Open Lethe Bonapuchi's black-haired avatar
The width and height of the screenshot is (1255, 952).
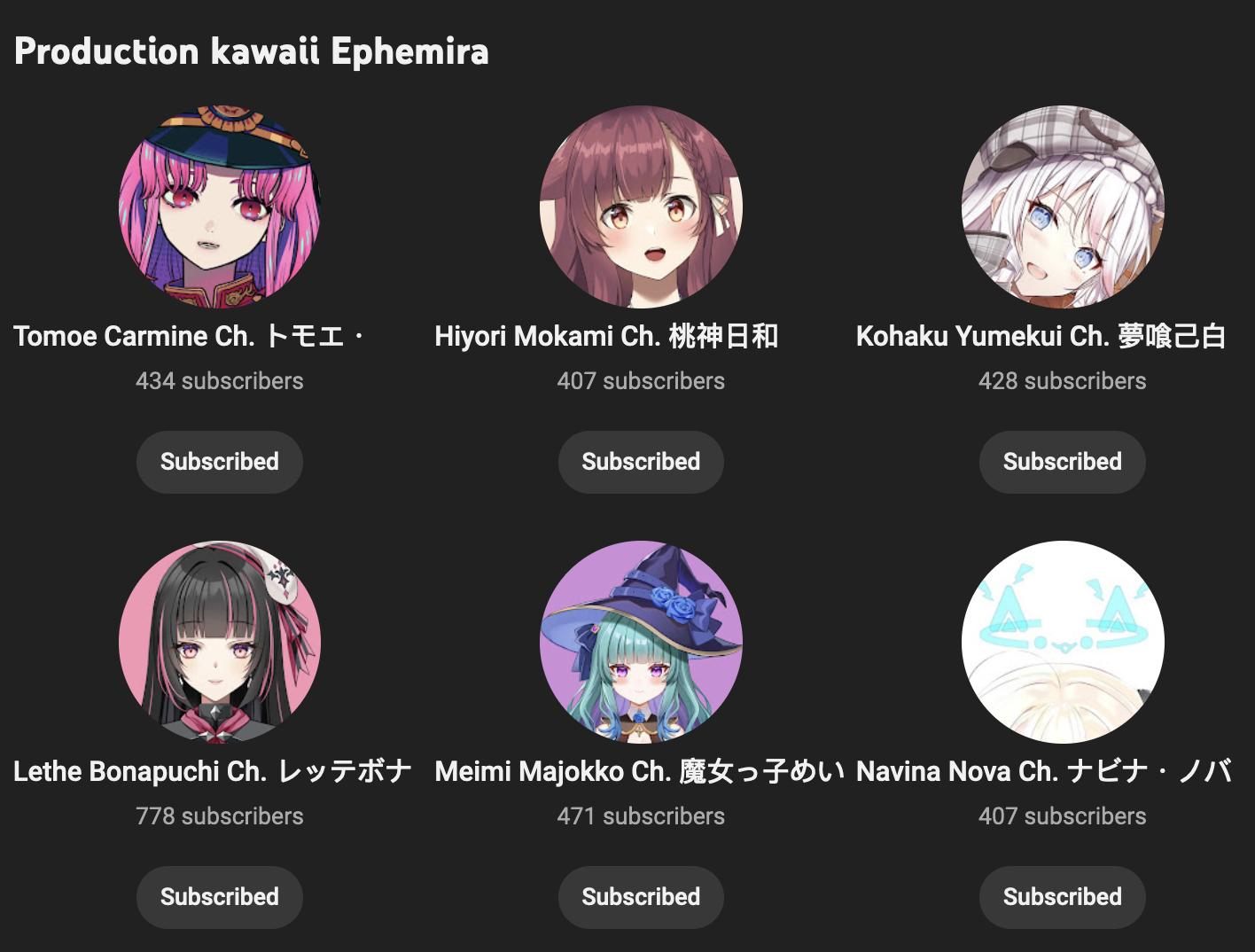(x=220, y=642)
